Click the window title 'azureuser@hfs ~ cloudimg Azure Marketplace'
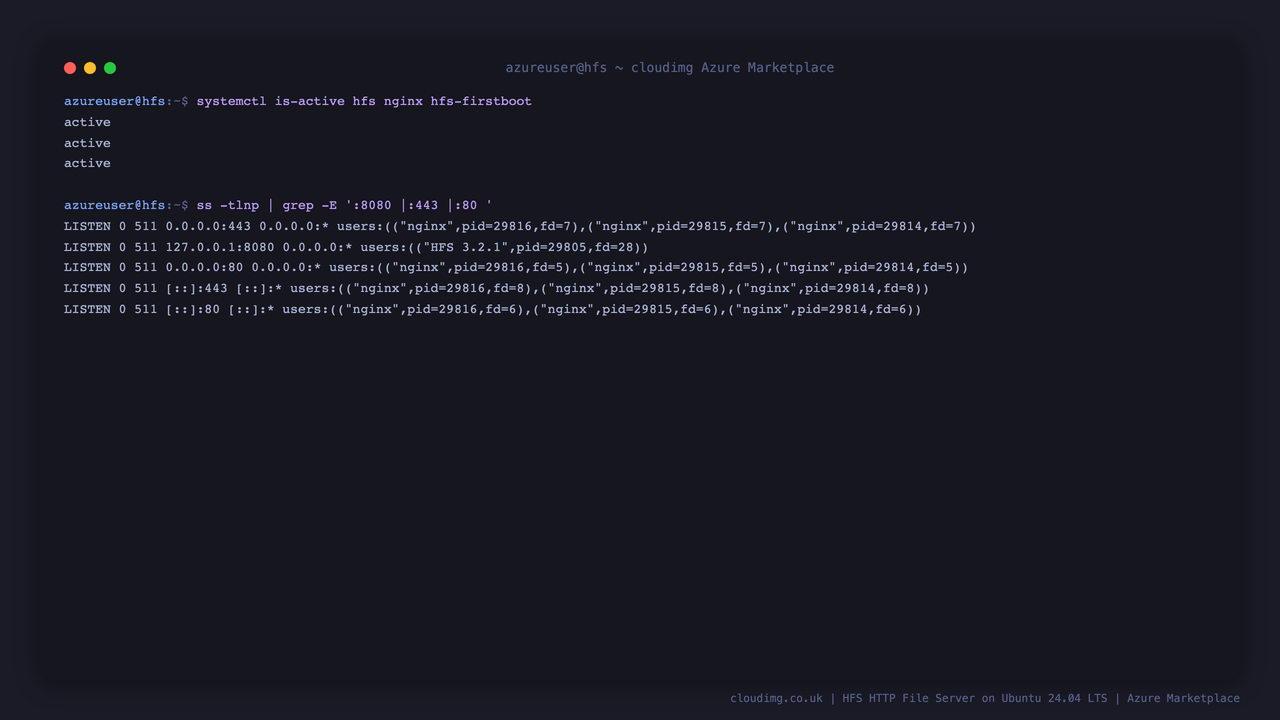 pos(669,68)
